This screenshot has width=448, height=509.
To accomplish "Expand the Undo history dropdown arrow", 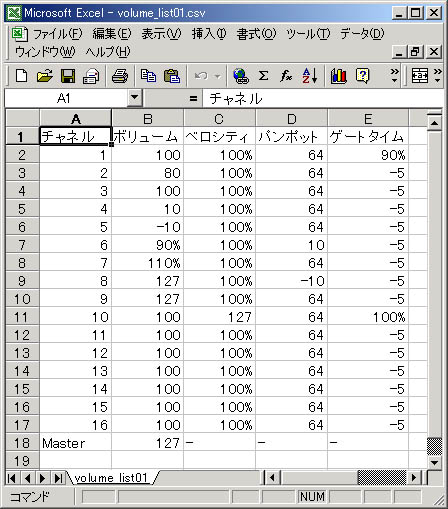I will 217,77.
